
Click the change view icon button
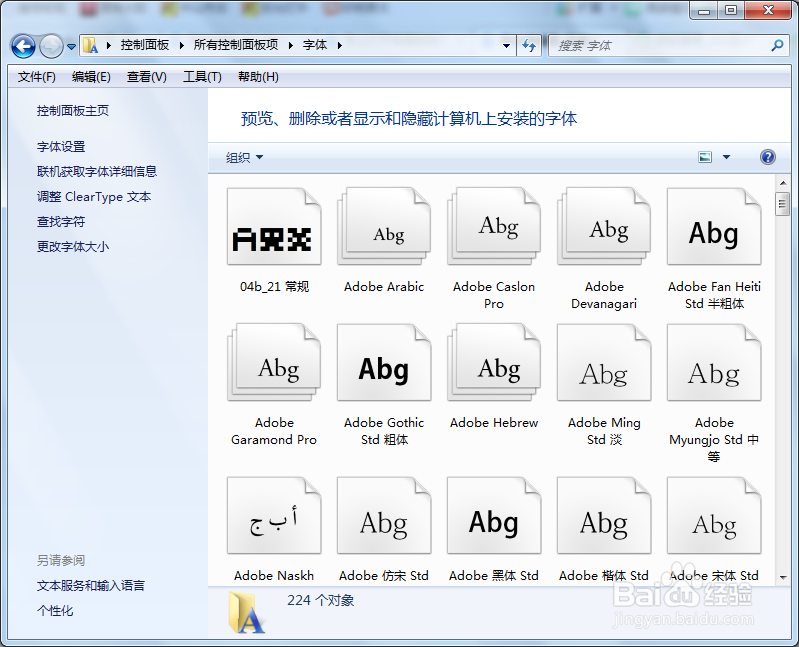point(705,157)
